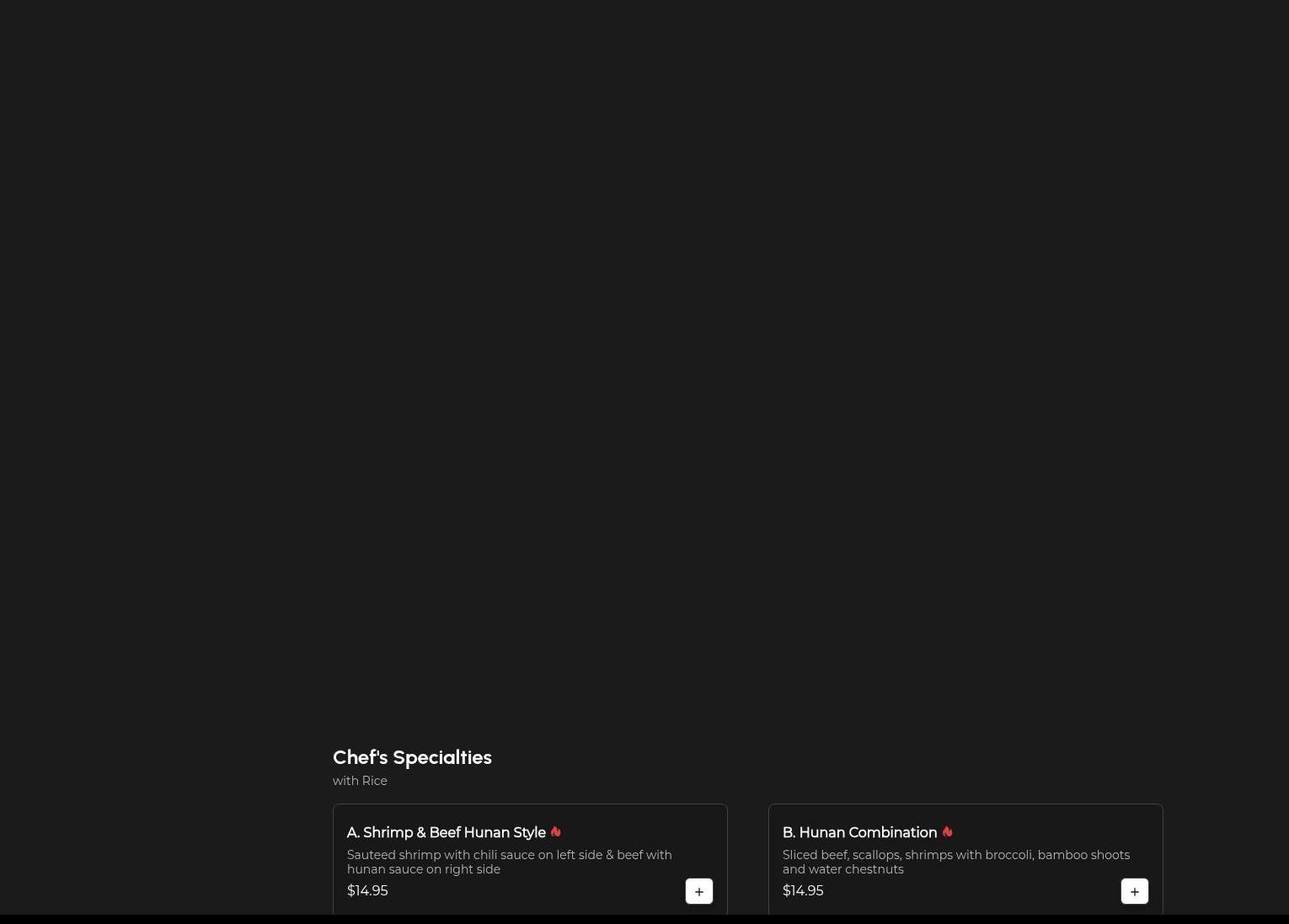Click the $14.95 price under Hunan Combination
The width and height of the screenshot is (1289, 924).
pos(802,890)
